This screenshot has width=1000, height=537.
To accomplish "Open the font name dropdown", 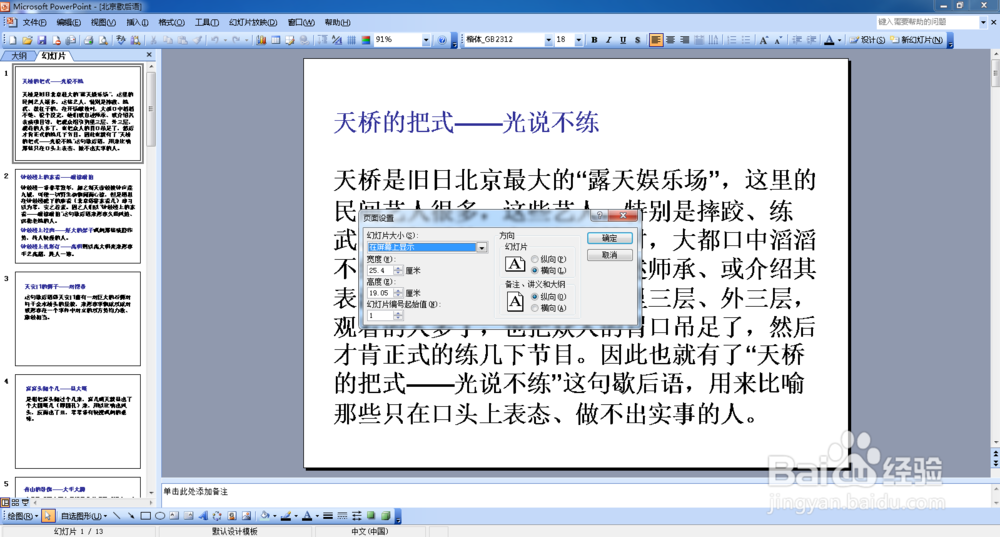I will (x=548, y=40).
